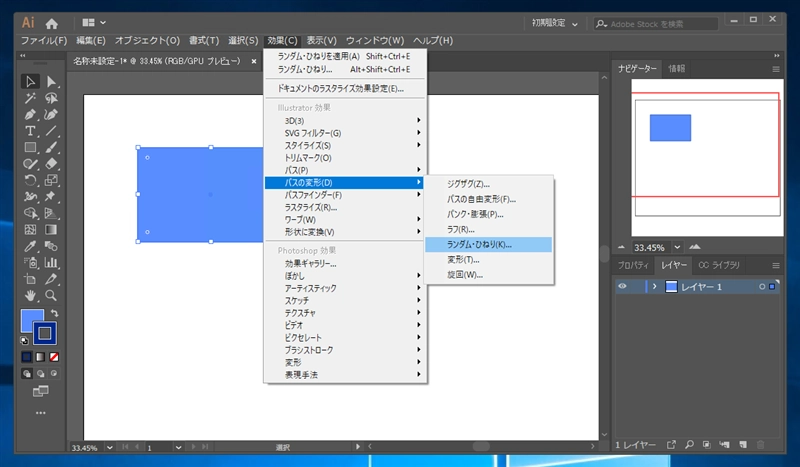Select the Width/Warp tool

coord(30,196)
